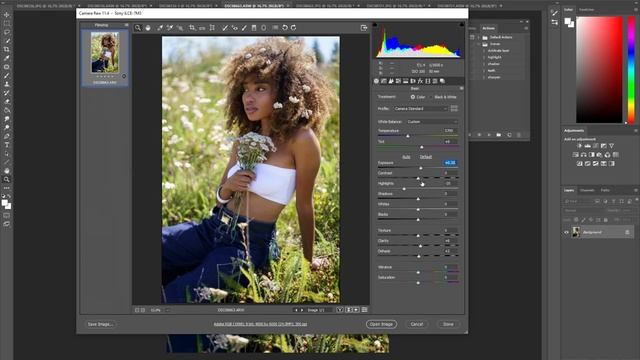
Task: Select the Targeted Adjustment tool
Action: click(x=180, y=28)
